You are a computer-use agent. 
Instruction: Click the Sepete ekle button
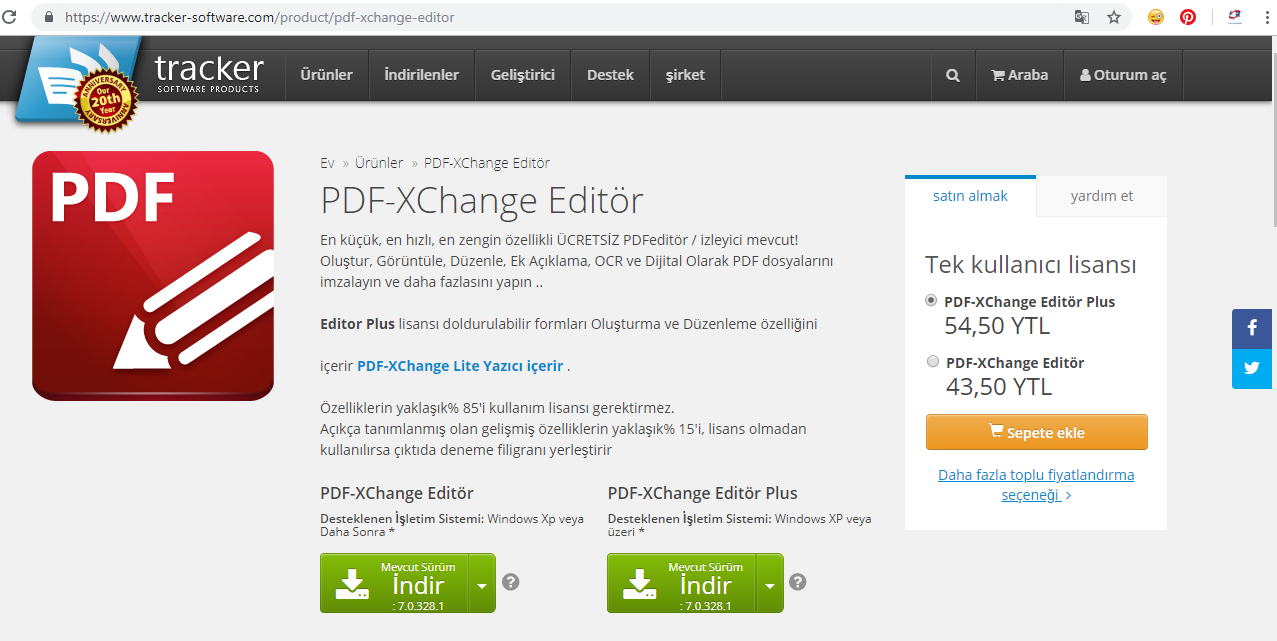(x=1037, y=432)
